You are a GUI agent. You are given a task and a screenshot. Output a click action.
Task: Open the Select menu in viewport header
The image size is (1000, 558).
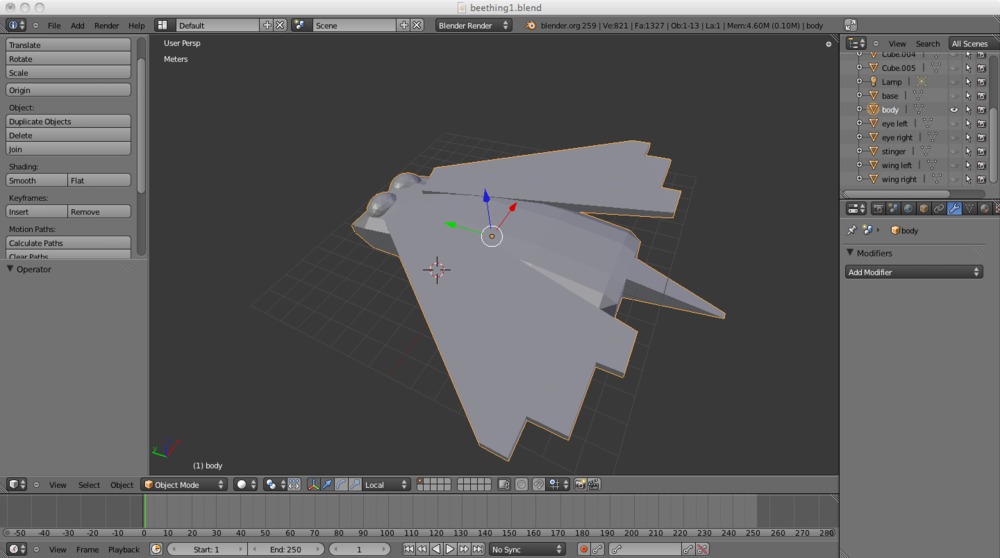pos(89,485)
